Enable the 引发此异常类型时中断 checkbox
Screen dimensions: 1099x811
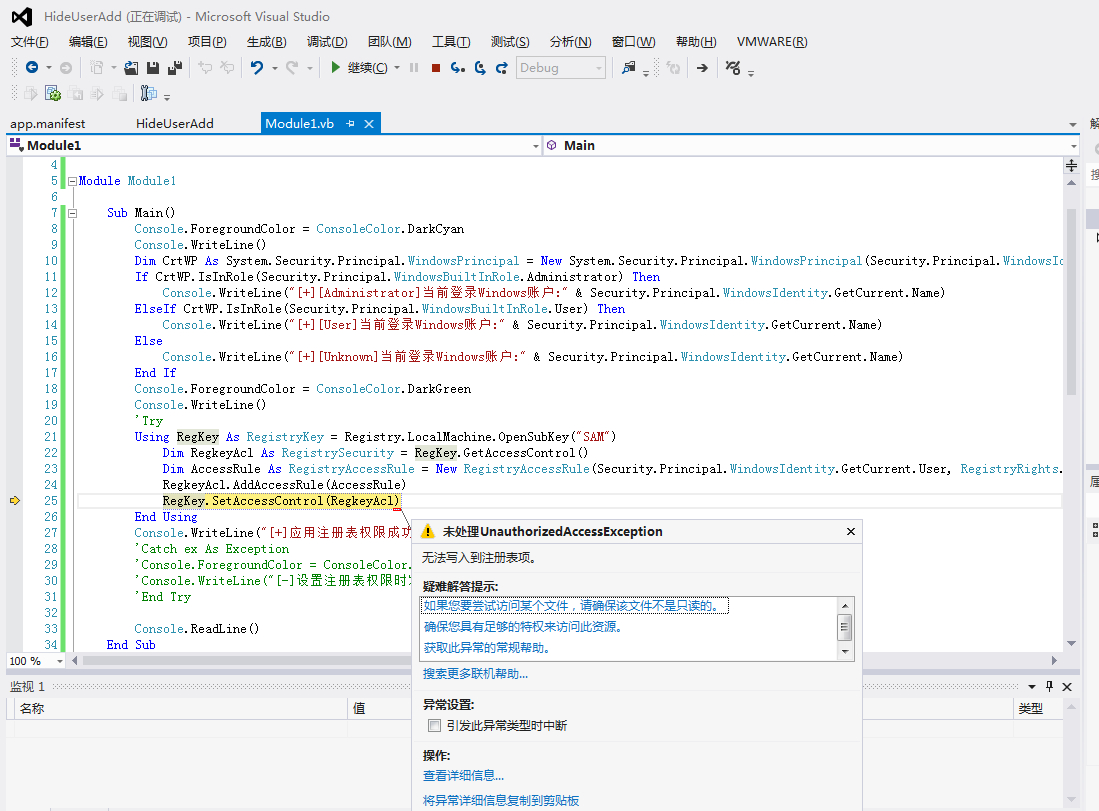(434, 725)
